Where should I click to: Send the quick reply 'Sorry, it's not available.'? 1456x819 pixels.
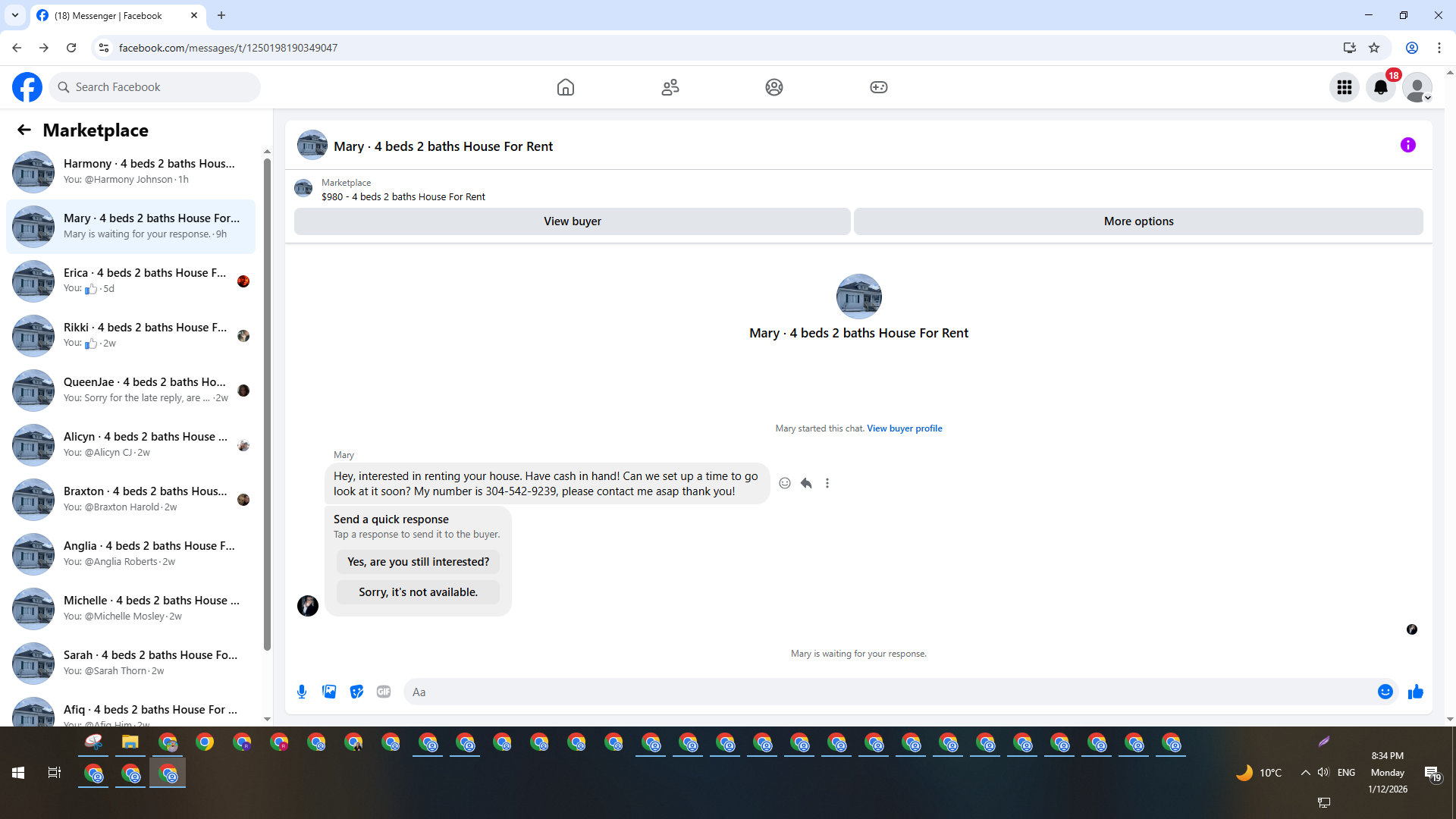pyautogui.click(x=418, y=592)
